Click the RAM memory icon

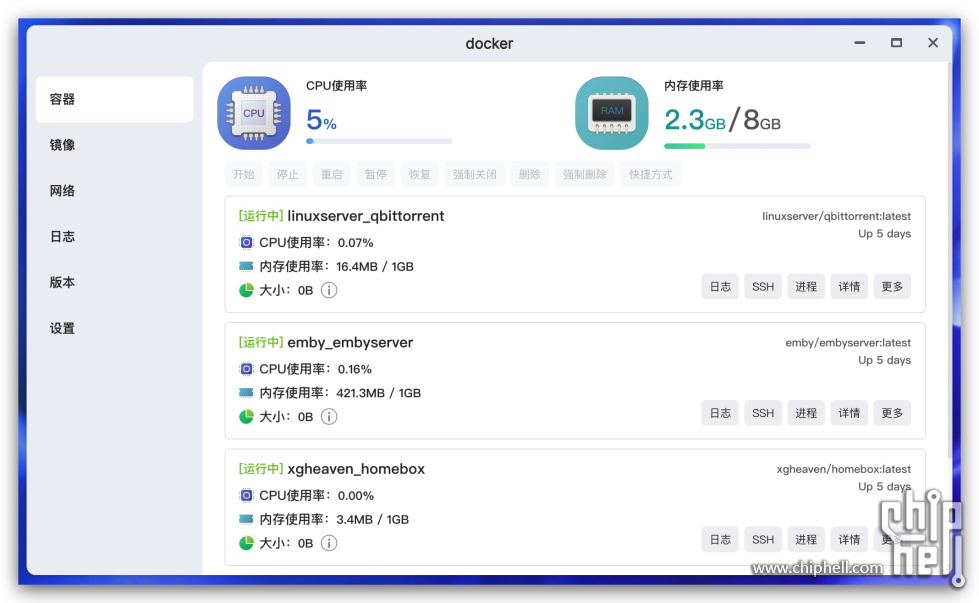pyautogui.click(x=612, y=113)
